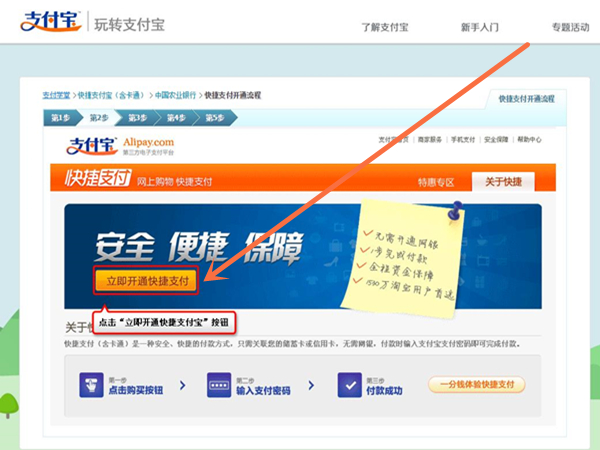The height and width of the screenshot is (450, 600).
Task: Open 新手入门 in top navigation
Action: [479, 27]
